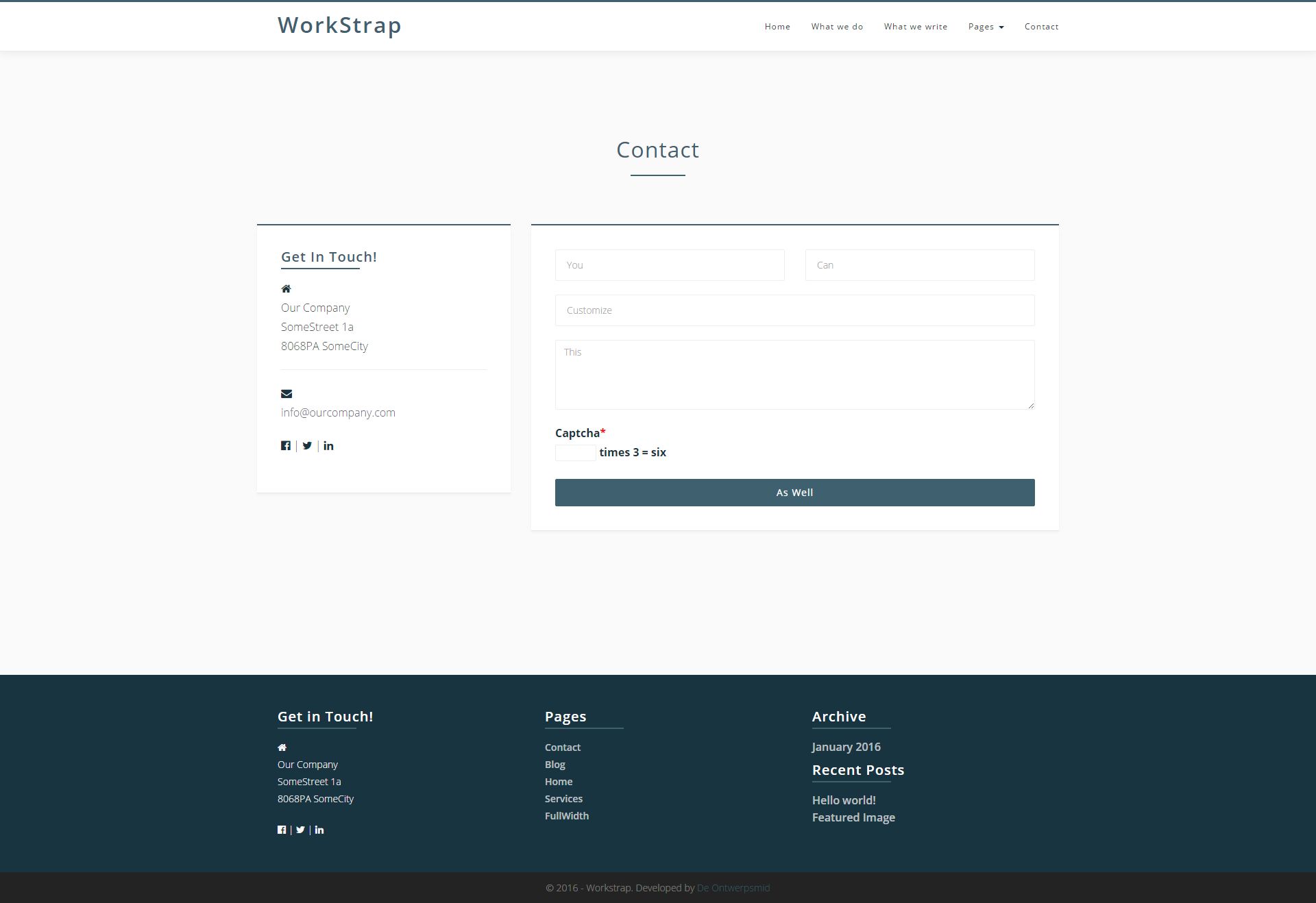Image resolution: width=1316 pixels, height=903 pixels.
Task: Click the captcha answer box
Action: 575,453
